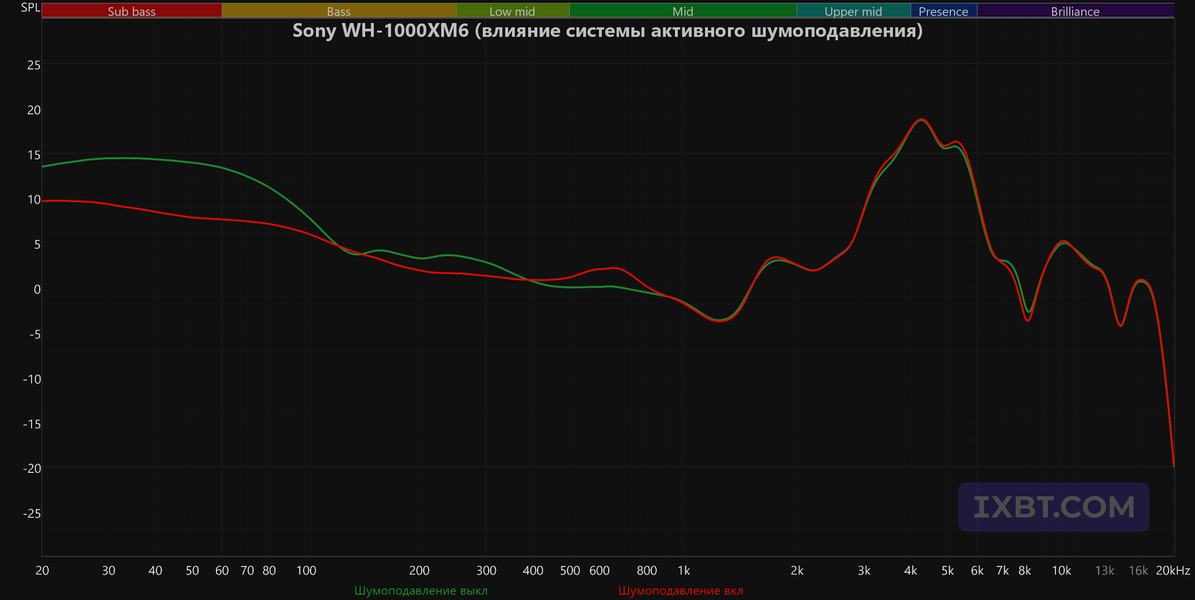The width and height of the screenshot is (1195, 600).
Task: Click the 100 Hz axis tick label
Action: click(x=306, y=570)
